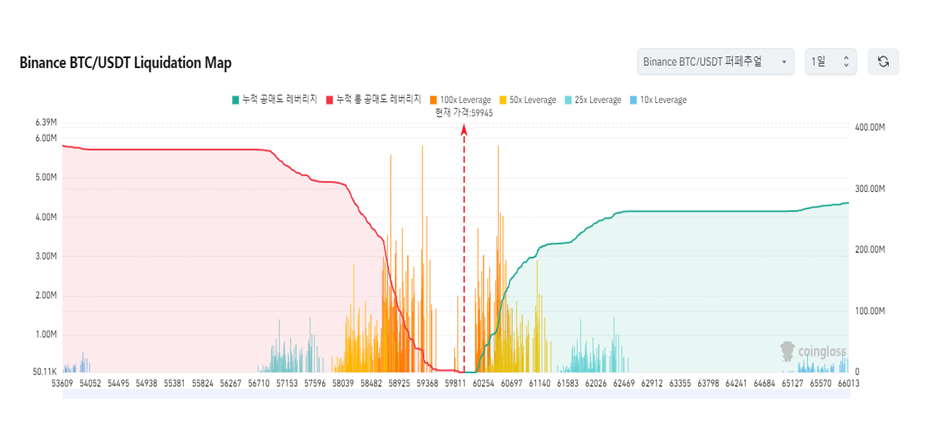Click the 64241 price label on x-axis
The height and width of the screenshot is (432, 926).
coord(736,383)
